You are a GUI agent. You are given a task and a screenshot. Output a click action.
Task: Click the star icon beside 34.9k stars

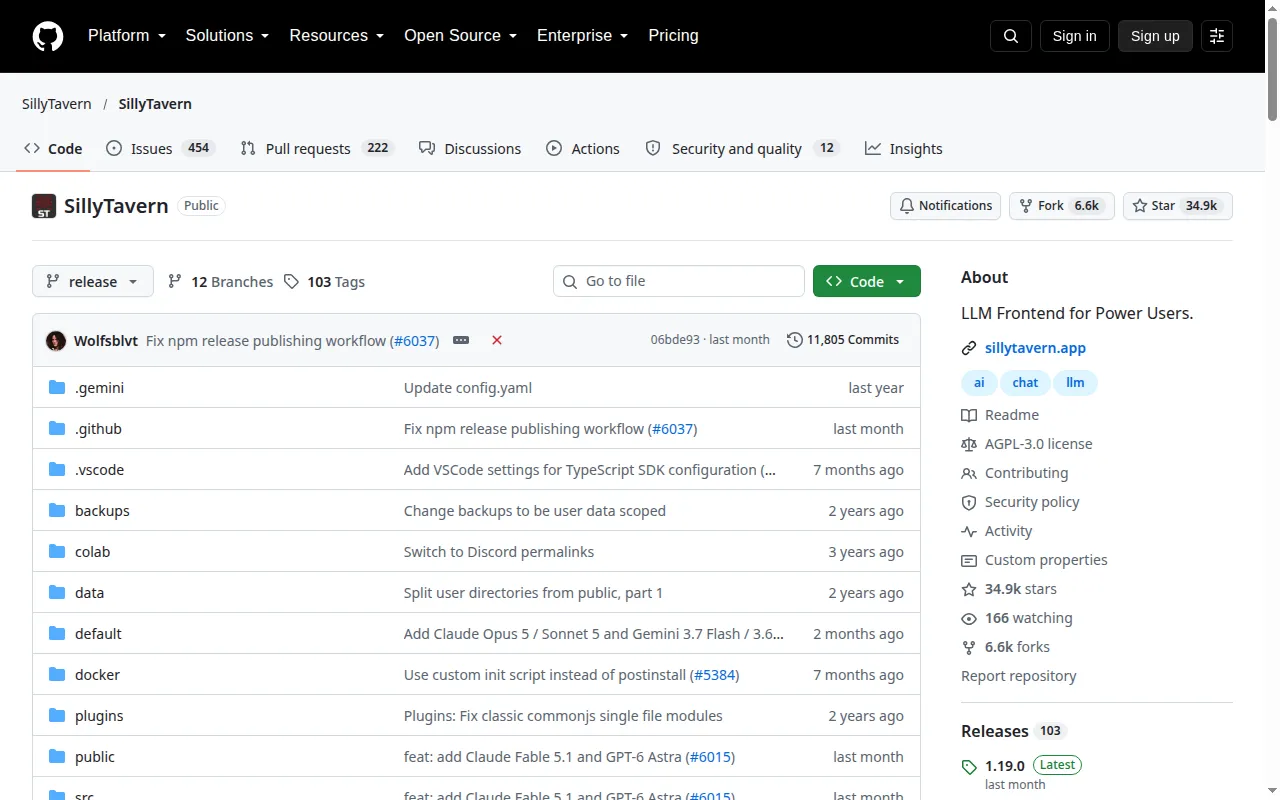pyautogui.click(x=969, y=589)
